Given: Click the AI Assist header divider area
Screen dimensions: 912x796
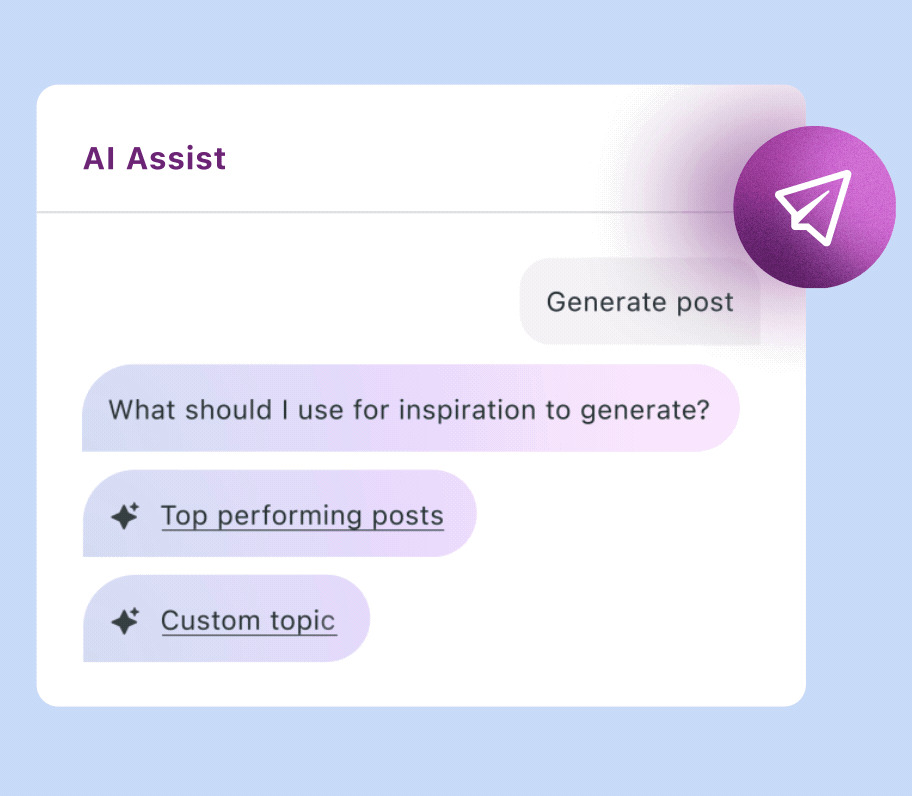Looking at the screenshot, I should (x=420, y=211).
